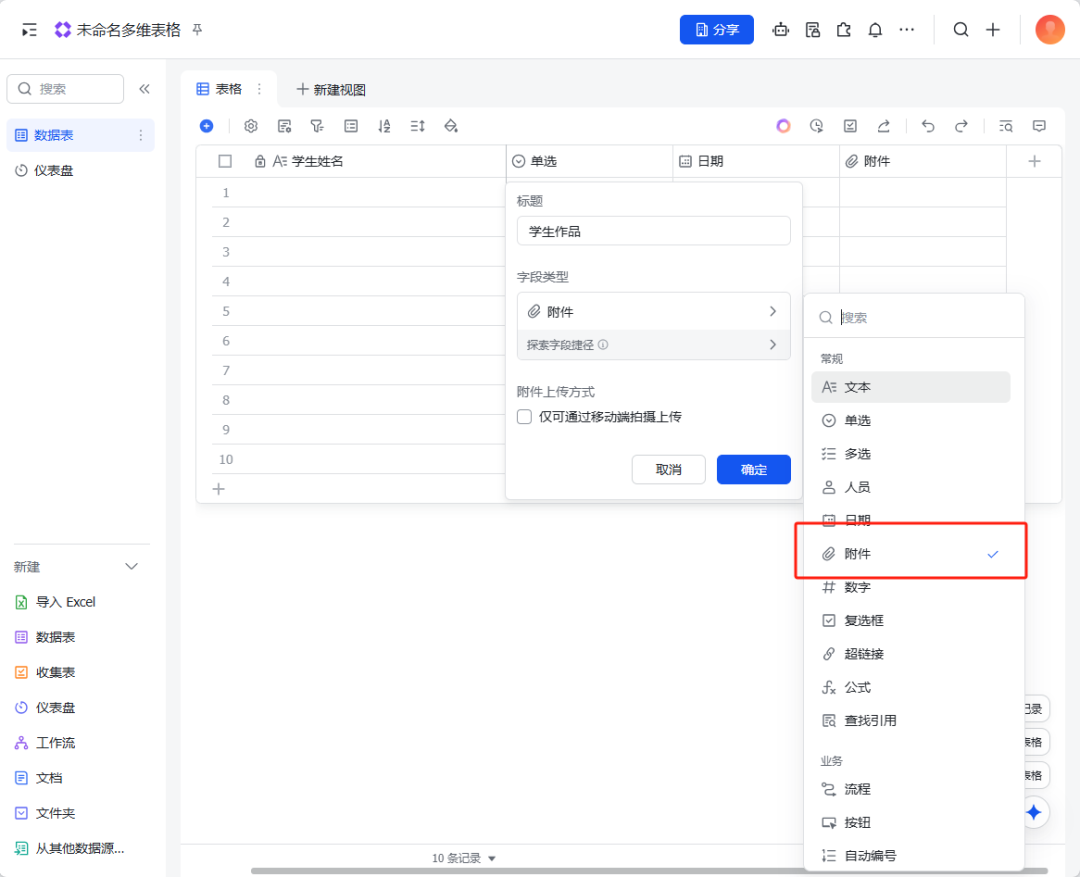
Task: Collapse the 新建 section in sidebar
Action: (x=131, y=567)
